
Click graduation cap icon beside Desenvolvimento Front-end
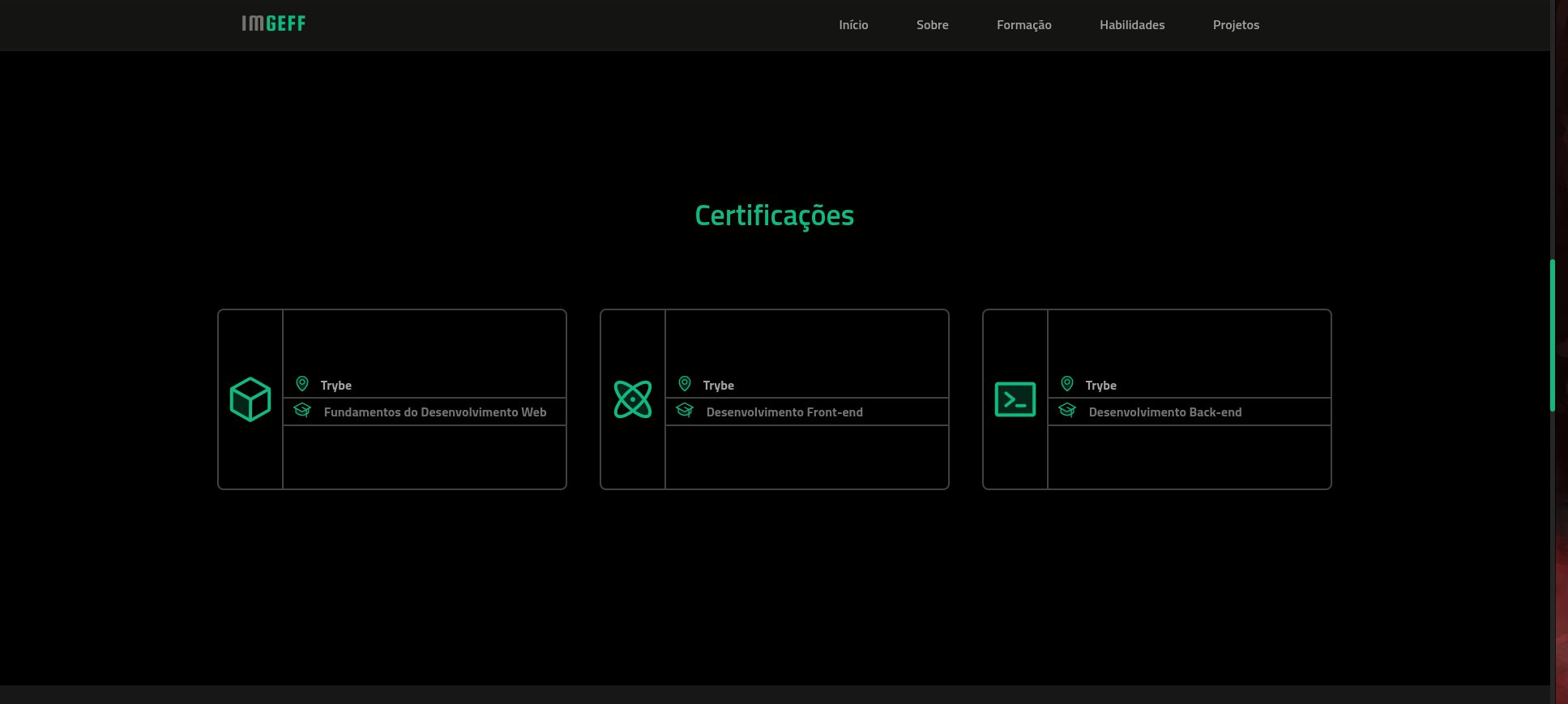click(x=685, y=410)
